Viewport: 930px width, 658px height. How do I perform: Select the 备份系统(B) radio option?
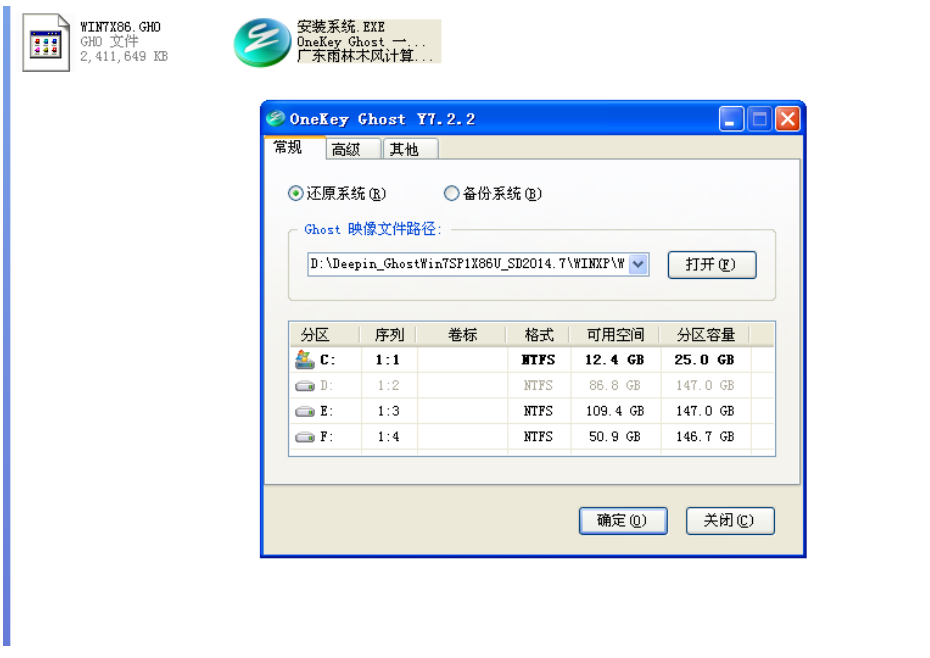point(492,193)
